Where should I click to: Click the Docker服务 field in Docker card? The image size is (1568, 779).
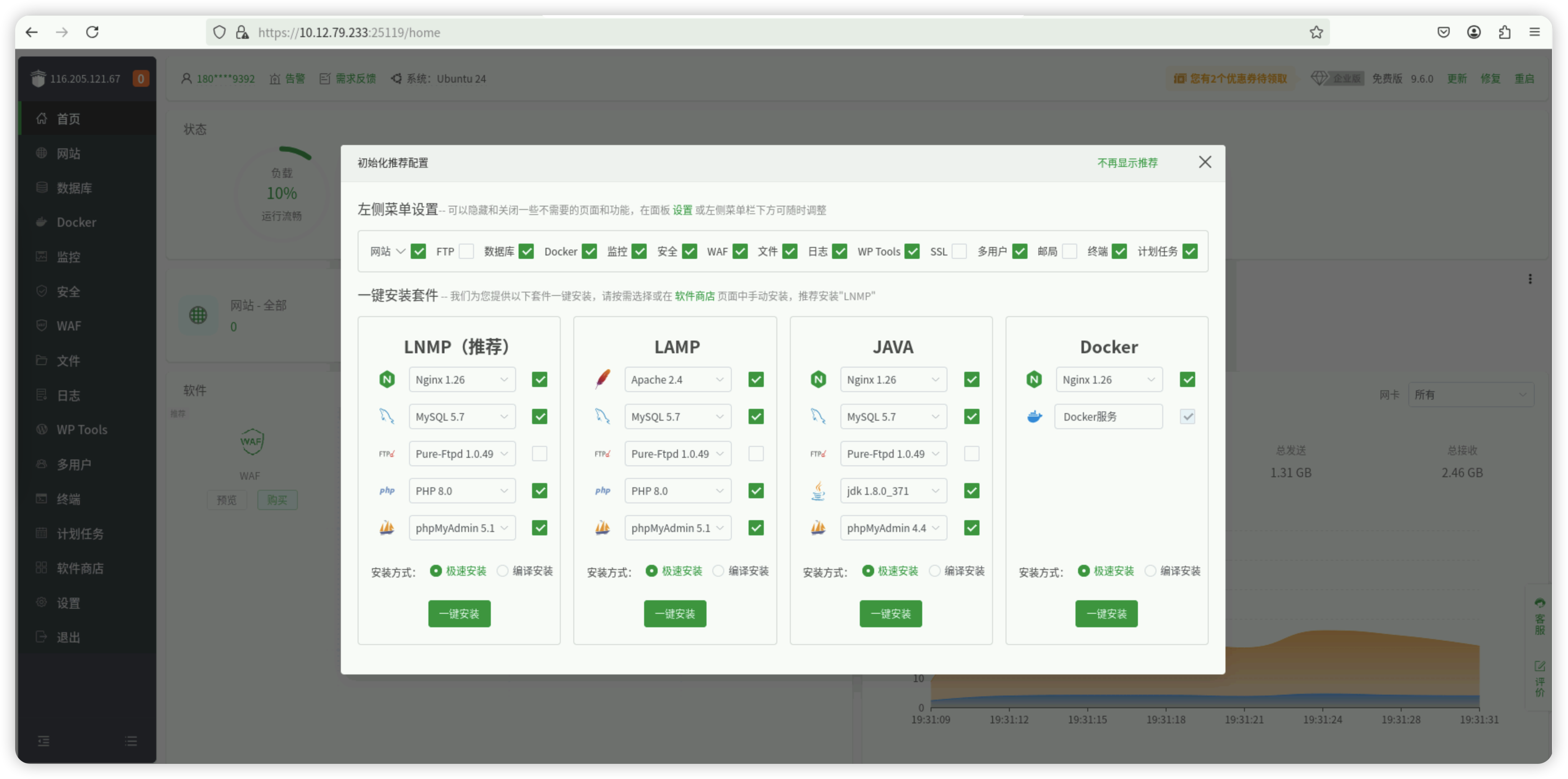click(x=1109, y=416)
